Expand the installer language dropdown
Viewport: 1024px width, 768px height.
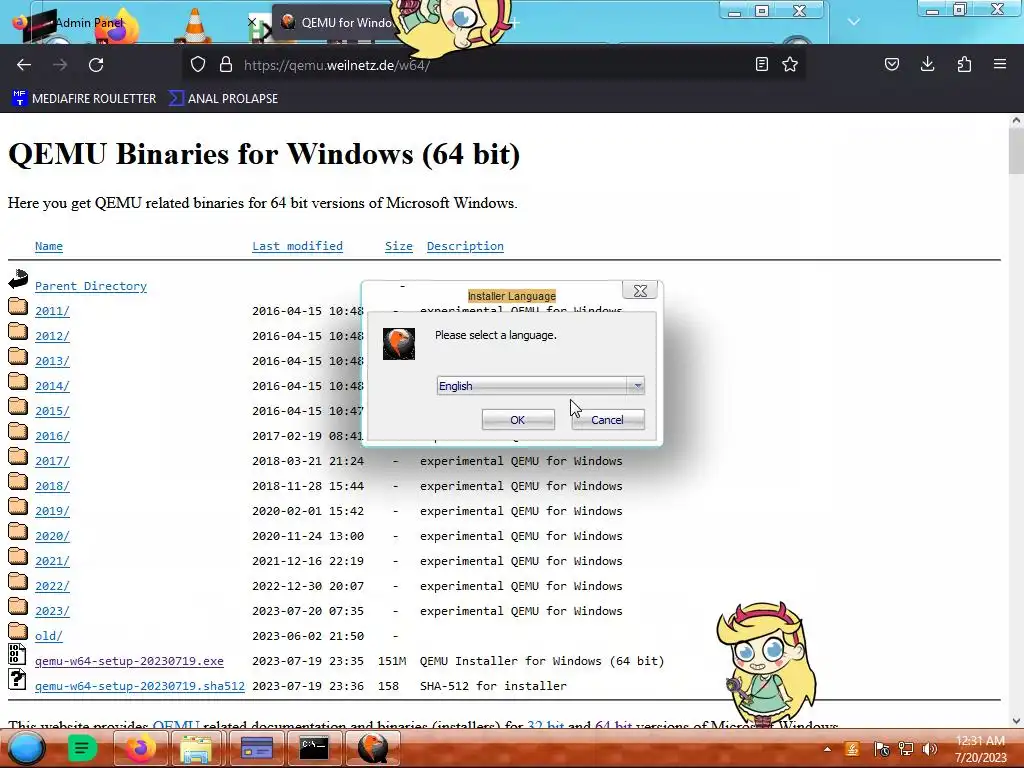point(637,386)
